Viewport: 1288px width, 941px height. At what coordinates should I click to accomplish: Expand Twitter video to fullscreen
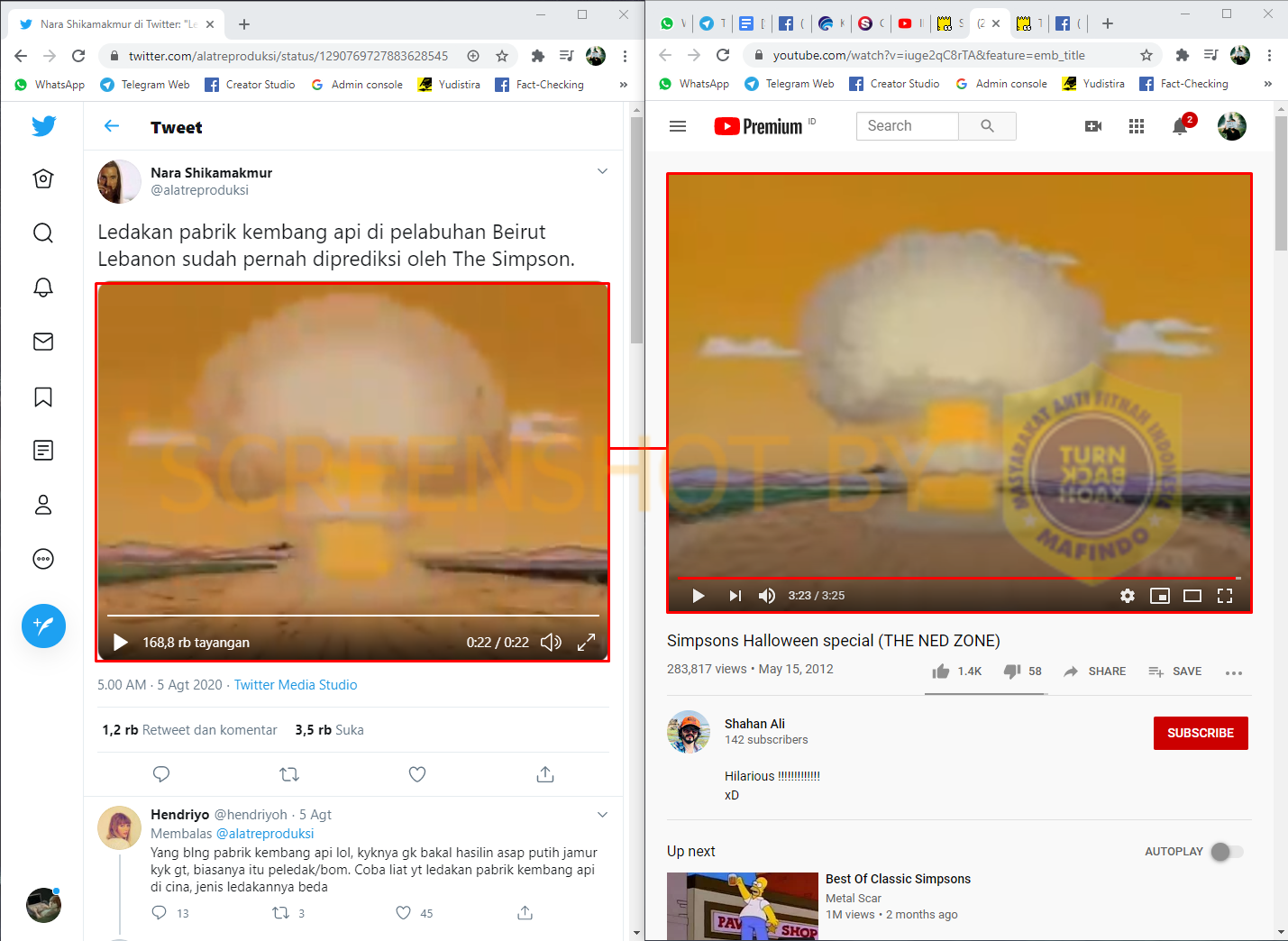586,642
